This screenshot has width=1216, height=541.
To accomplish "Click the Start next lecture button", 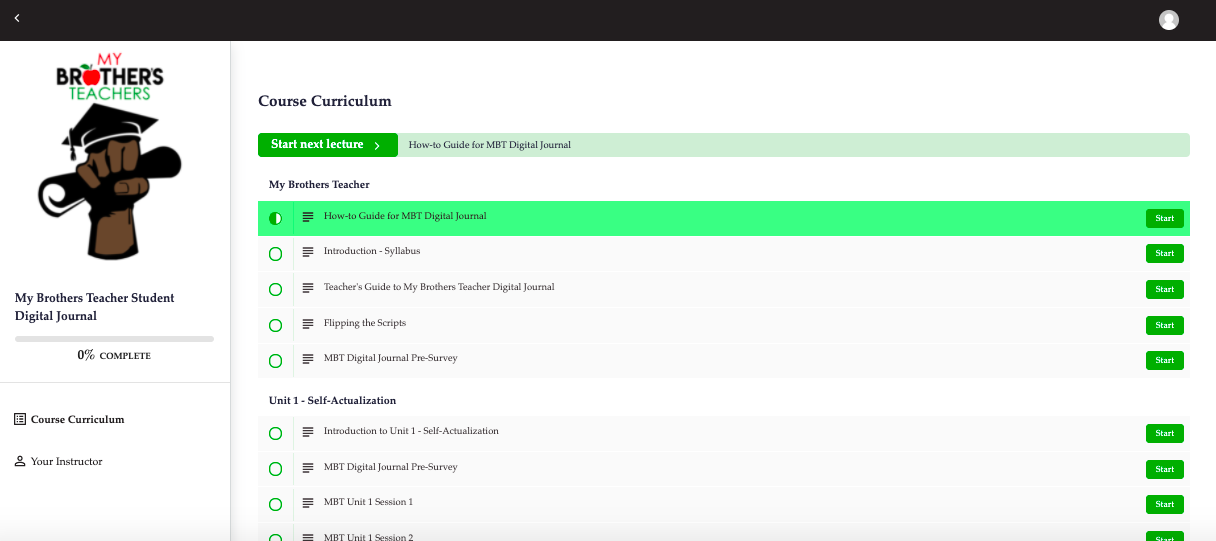I will 328,145.
